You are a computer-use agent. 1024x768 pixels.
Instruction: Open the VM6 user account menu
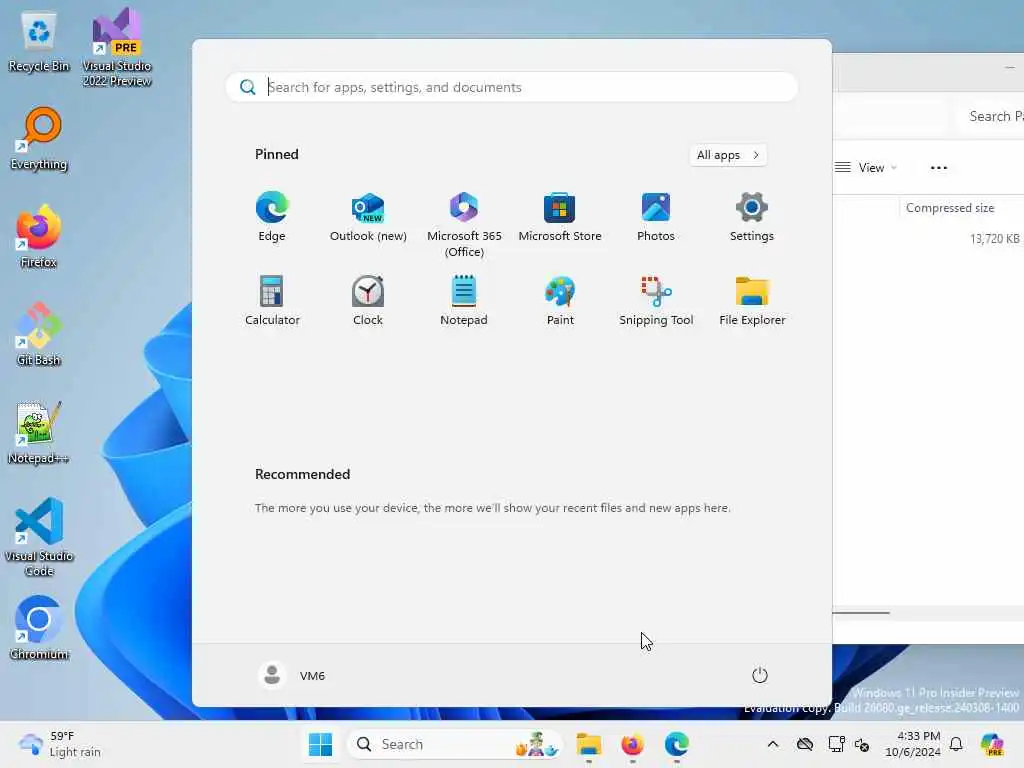pyautogui.click(x=292, y=675)
